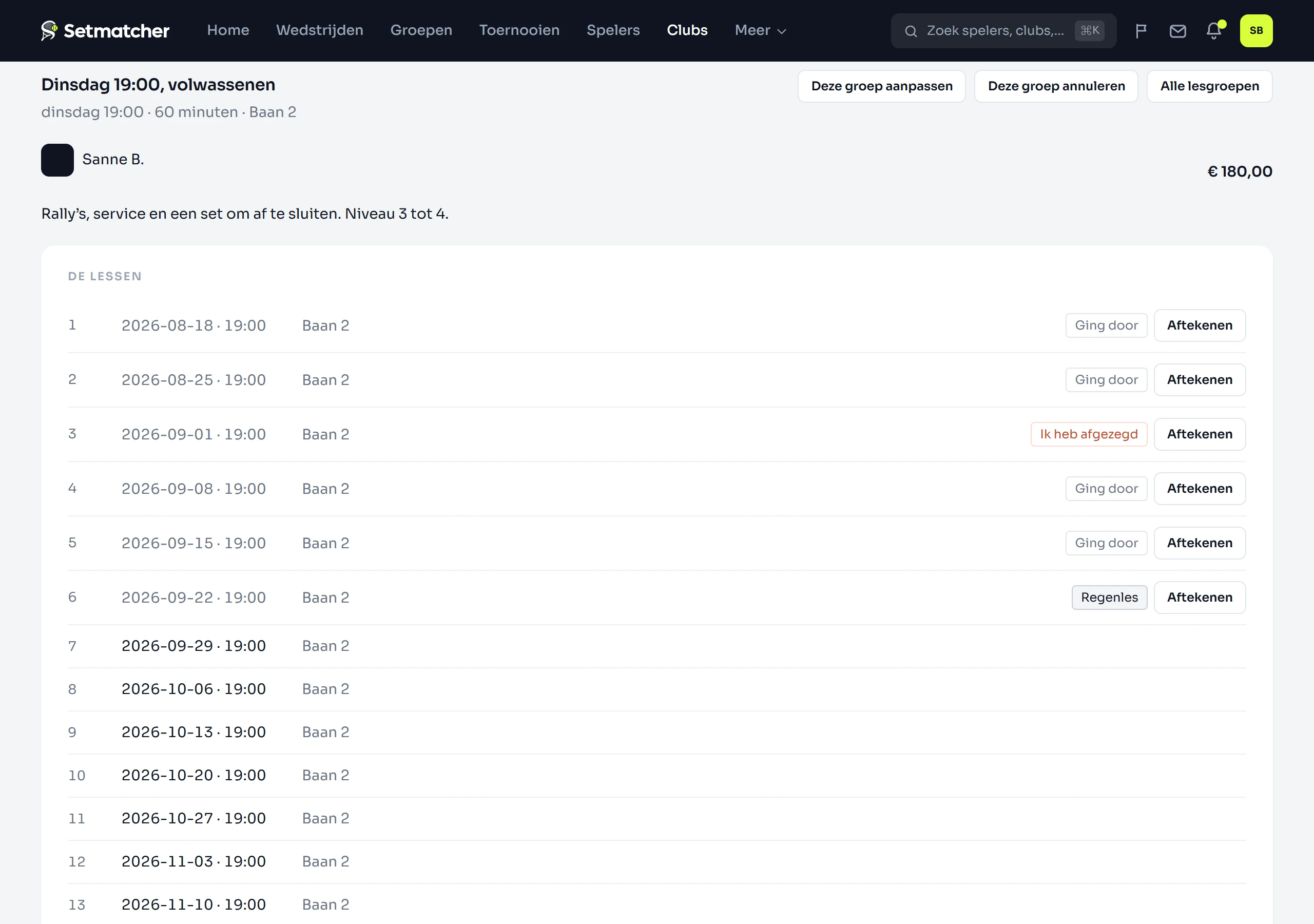Expand the Meer dropdown menu
This screenshot has width=1314, height=924.
coord(760,30)
